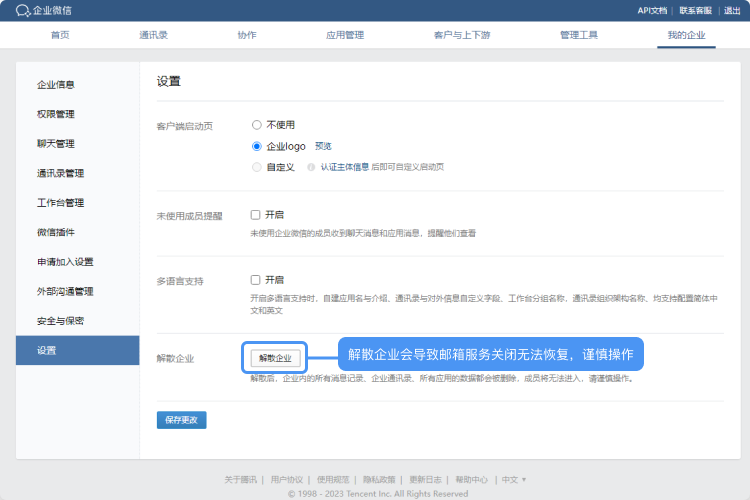
Task: Open the 应用管理 tab
Action: (345, 34)
